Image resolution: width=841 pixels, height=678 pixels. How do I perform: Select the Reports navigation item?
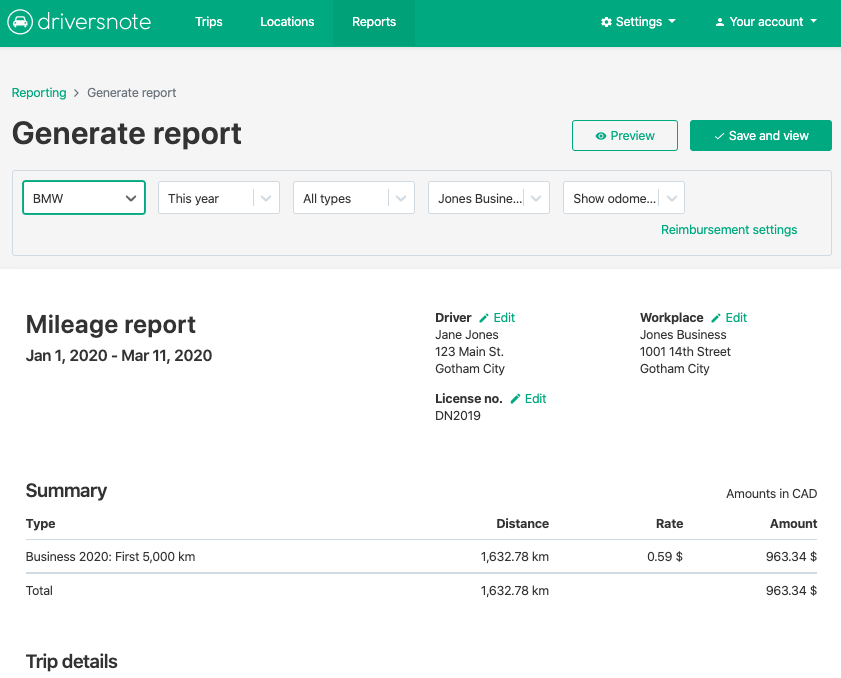(373, 21)
